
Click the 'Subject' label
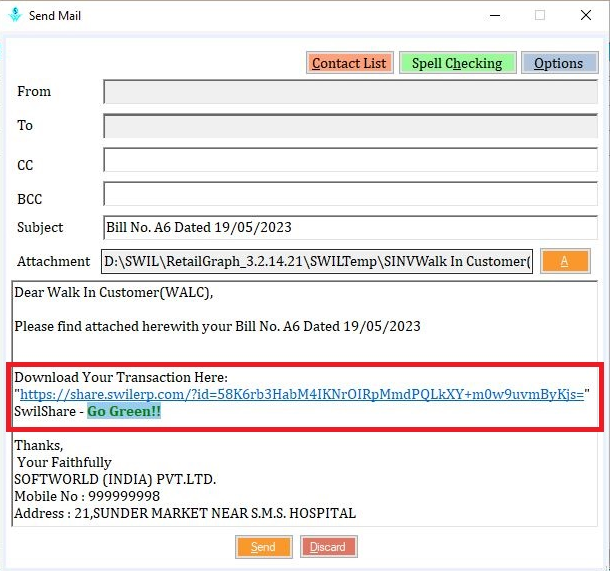pyautogui.click(x=40, y=228)
